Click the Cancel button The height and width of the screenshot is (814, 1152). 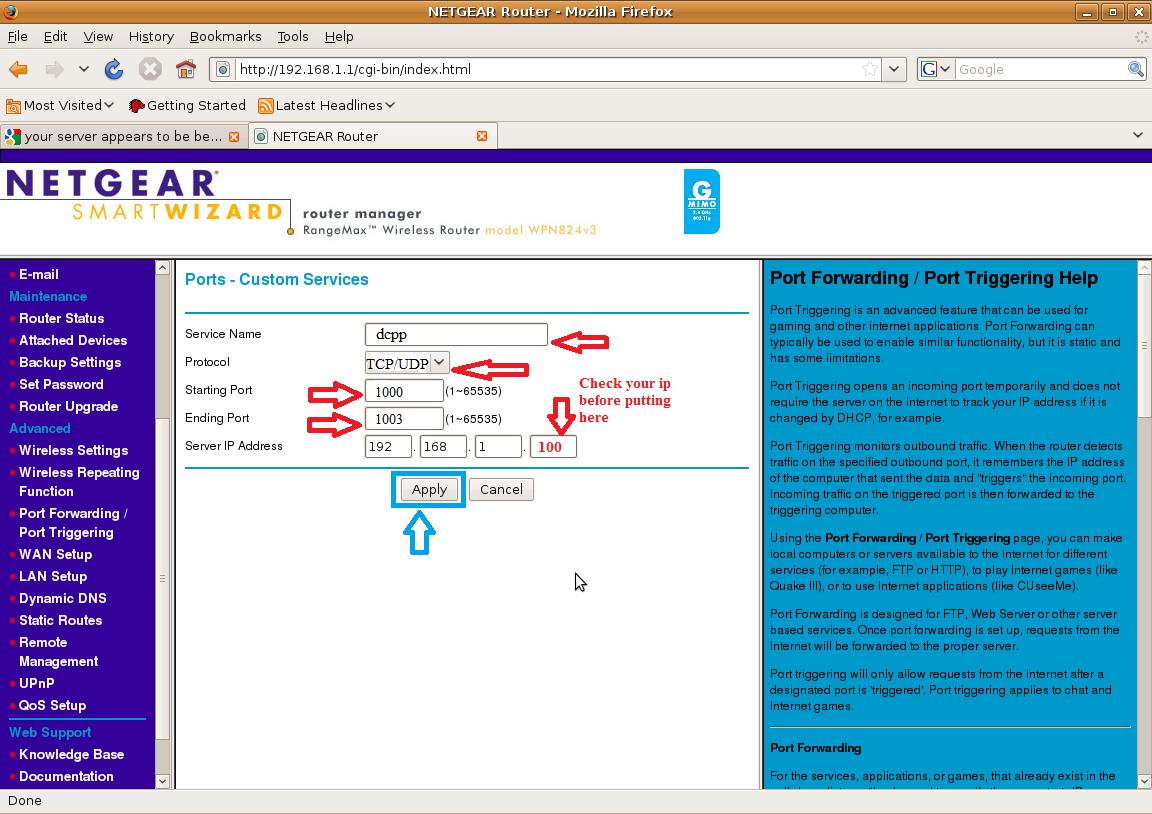click(501, 489)
